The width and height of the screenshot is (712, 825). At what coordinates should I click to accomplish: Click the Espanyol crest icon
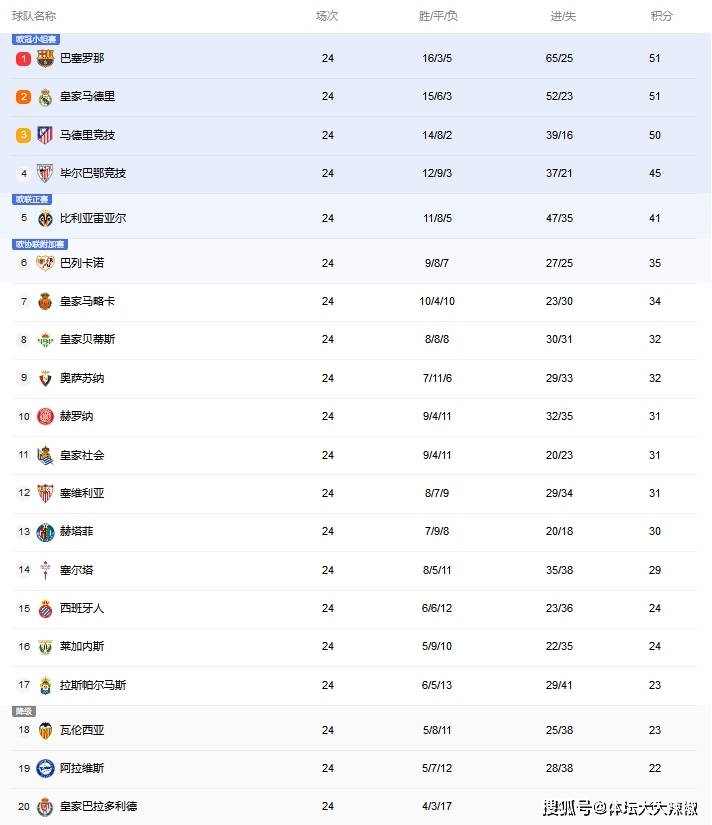(x=45, y=609)
